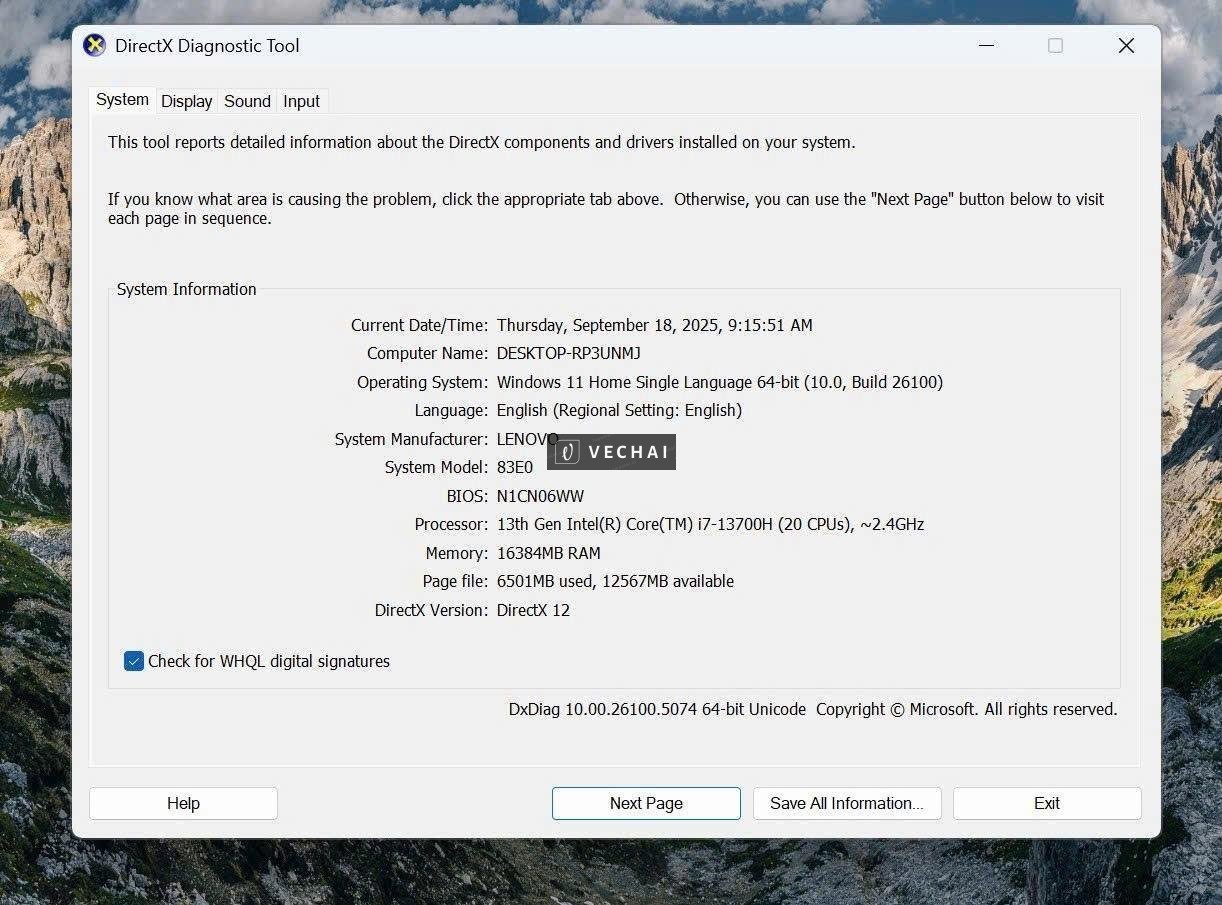
Task: Click the VECHAI watermark logo
Action: pos(612,452)
